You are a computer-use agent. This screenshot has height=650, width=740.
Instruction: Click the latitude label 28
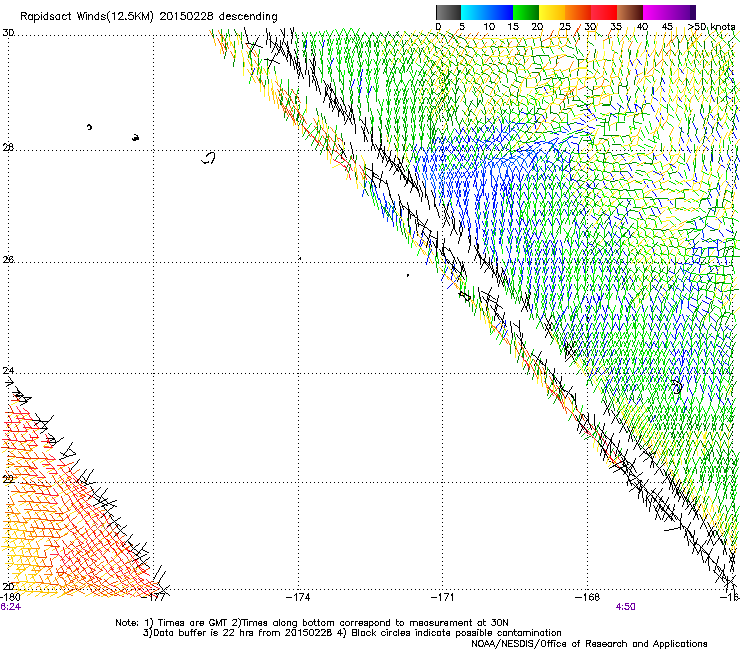[8, 148]
